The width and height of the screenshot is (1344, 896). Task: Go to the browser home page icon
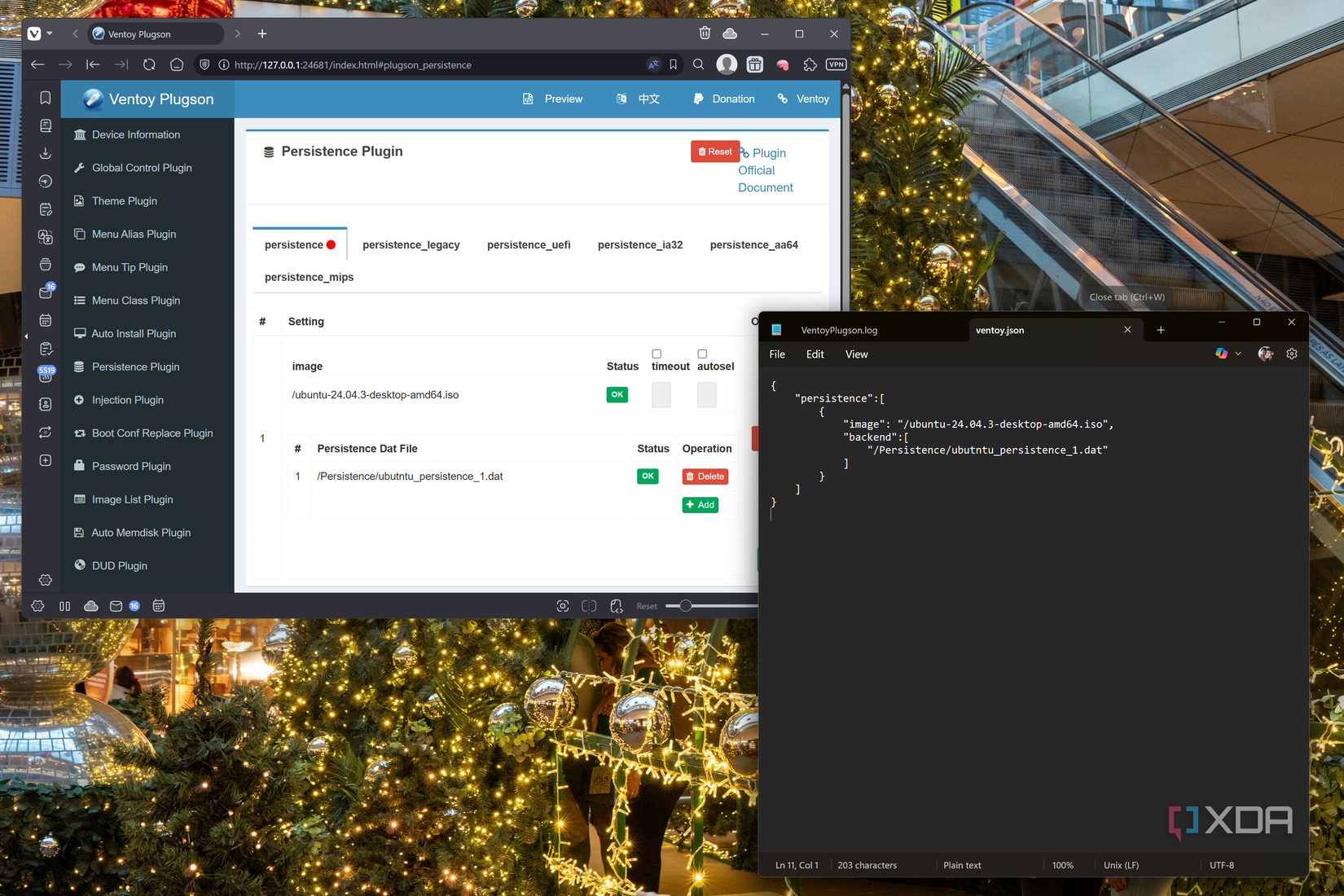point(177,64)
